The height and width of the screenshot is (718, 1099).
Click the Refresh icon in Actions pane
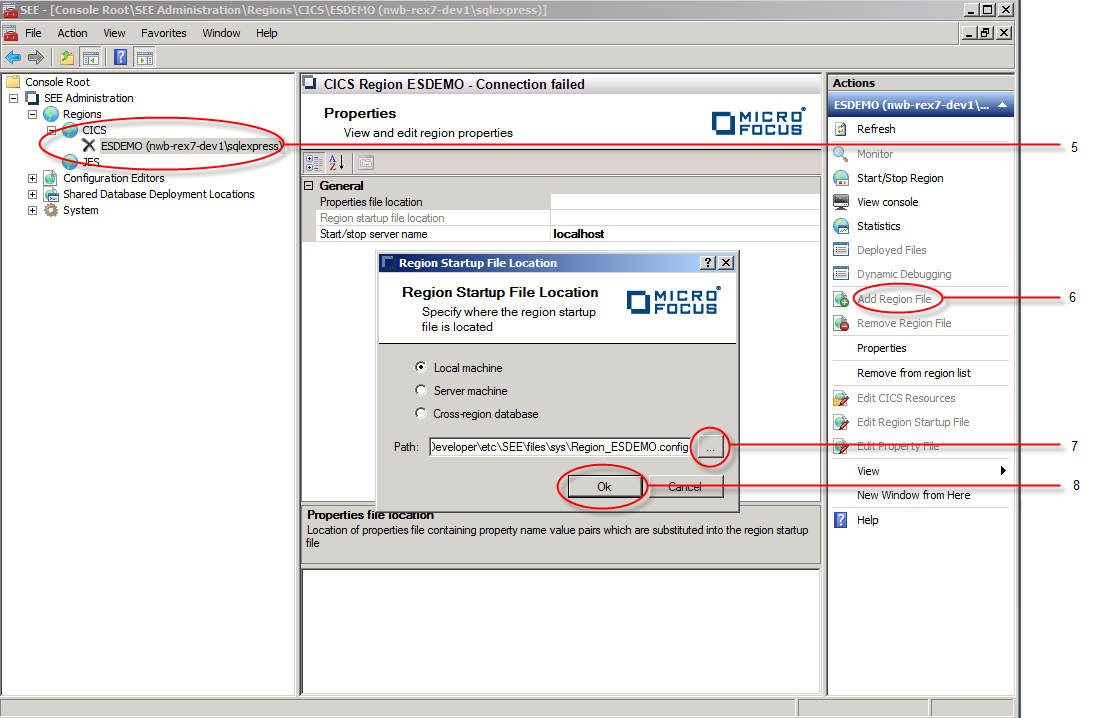841,129
